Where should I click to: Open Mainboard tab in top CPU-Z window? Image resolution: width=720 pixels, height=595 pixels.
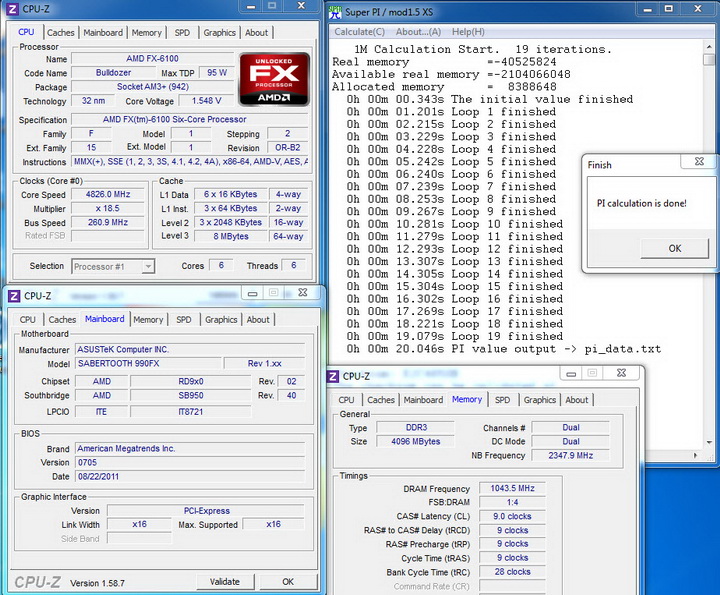(103, 33)
